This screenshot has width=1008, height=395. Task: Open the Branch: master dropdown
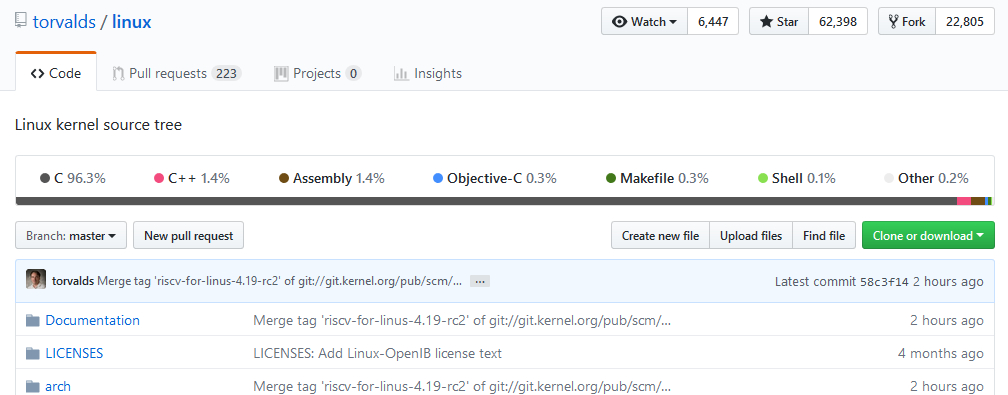pyautogui.click(x=71, y=235)
